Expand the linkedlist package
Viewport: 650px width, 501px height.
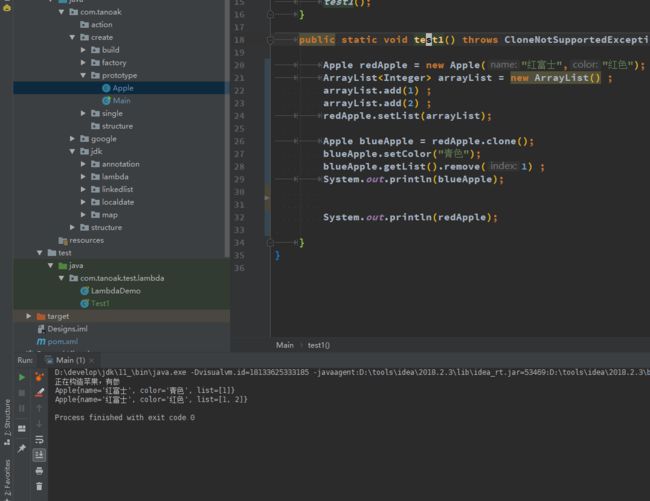(x=83, y=189)
